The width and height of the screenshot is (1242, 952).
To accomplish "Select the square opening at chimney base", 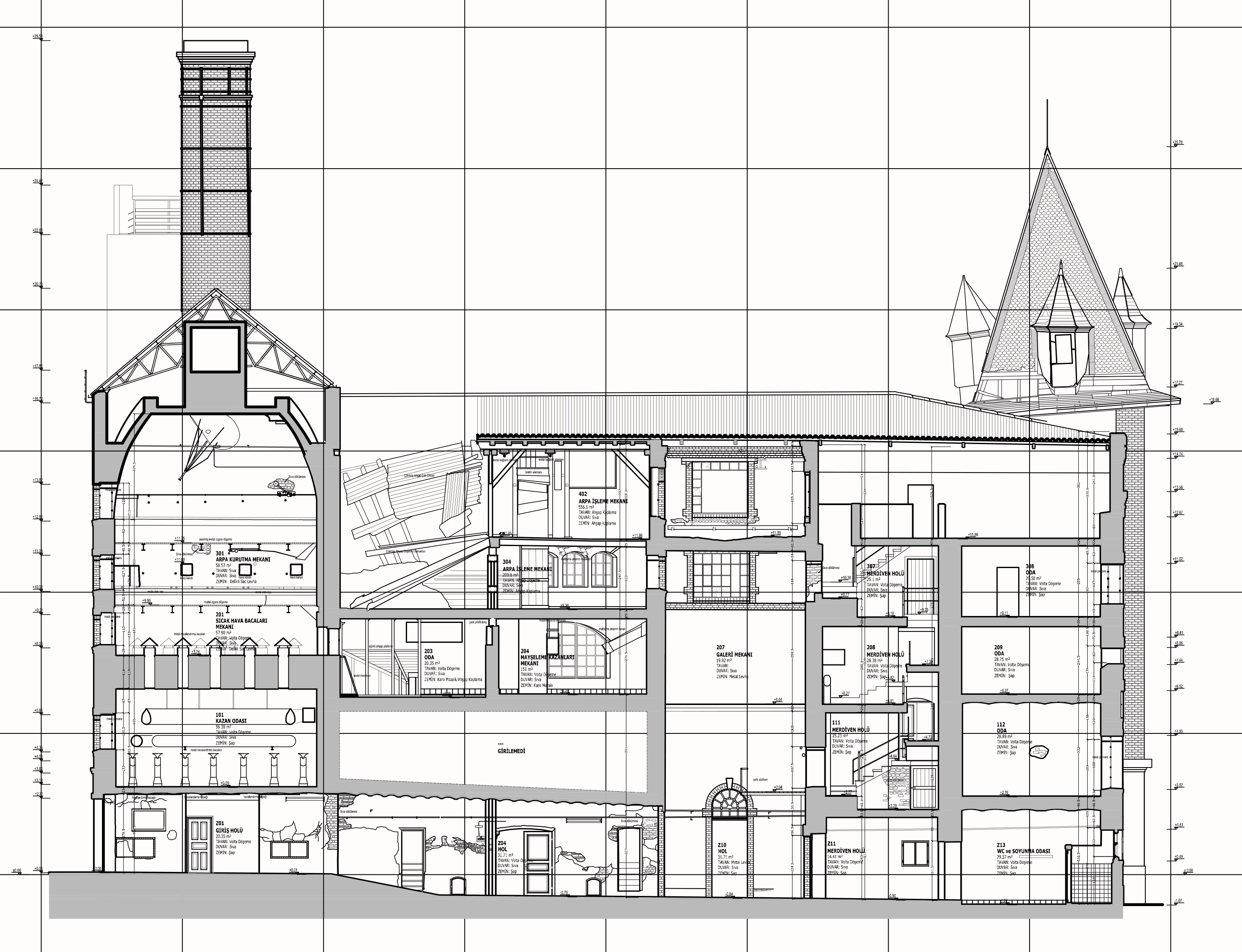I will click(x=216, y=349).
